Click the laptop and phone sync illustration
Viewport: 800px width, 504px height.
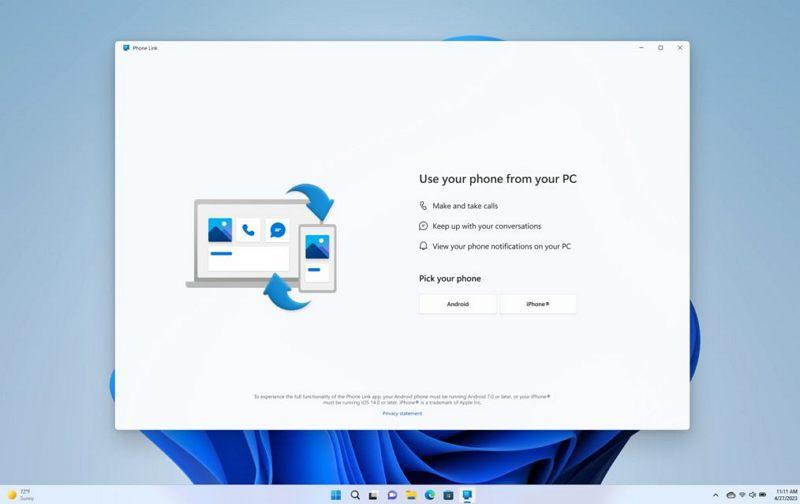tap(261, 247)
